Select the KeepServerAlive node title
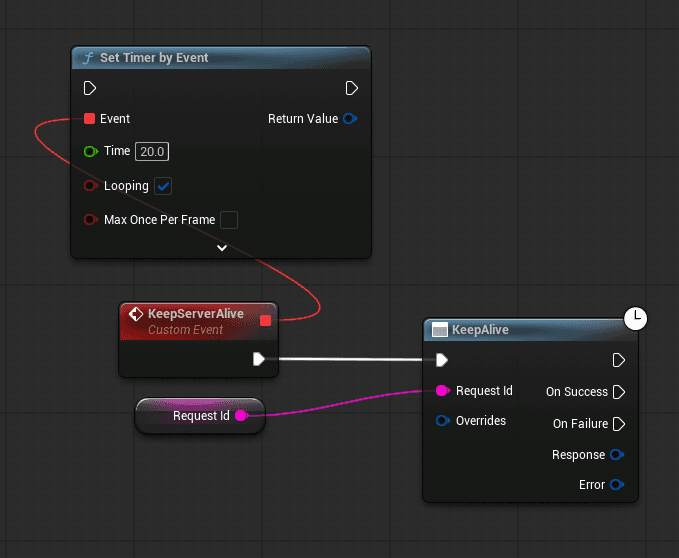Screen dimensions: 679x558 pyautogui.click(x=196, y=314)
